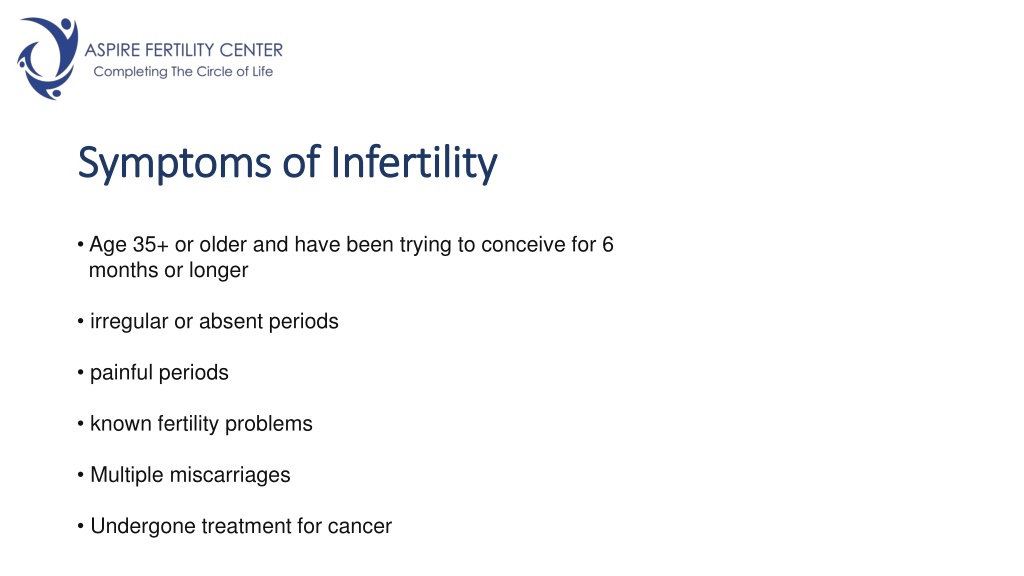The image size is (1024, 576).
Task: Select the 'ASPIRE FERTILITY CENTER' name text
Action: click(184, 50)
